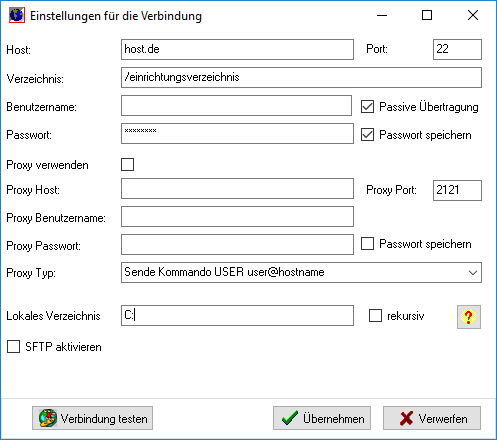
Task: Focus the Proxy Port field showing 2121
Action: tap(457, 190)
